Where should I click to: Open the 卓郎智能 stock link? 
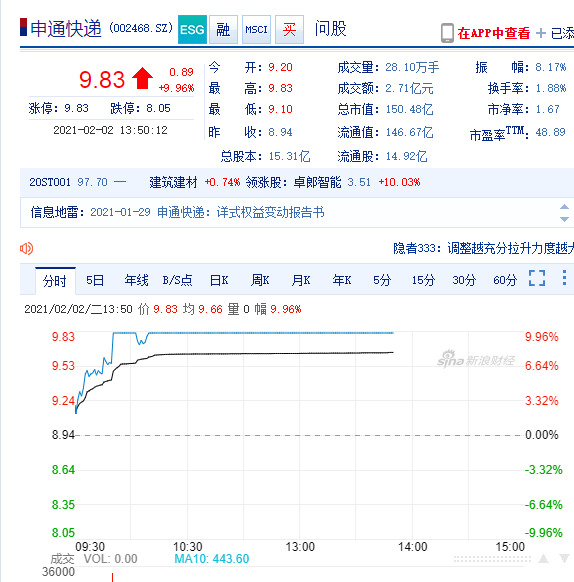click(317, 182)
